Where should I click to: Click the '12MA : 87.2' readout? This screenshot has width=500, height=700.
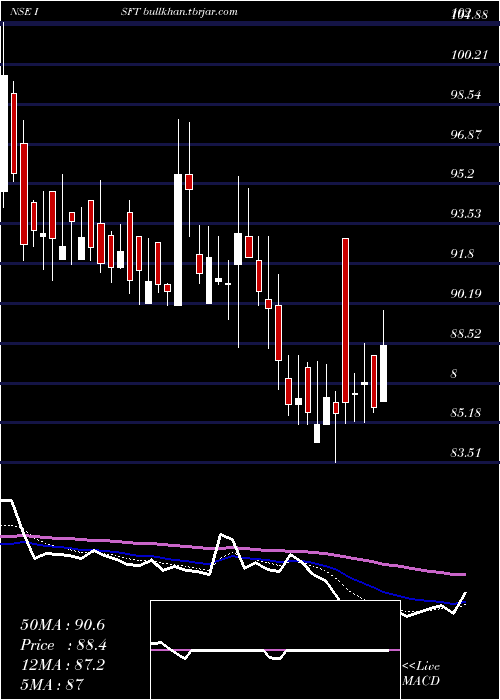point(62,664)
